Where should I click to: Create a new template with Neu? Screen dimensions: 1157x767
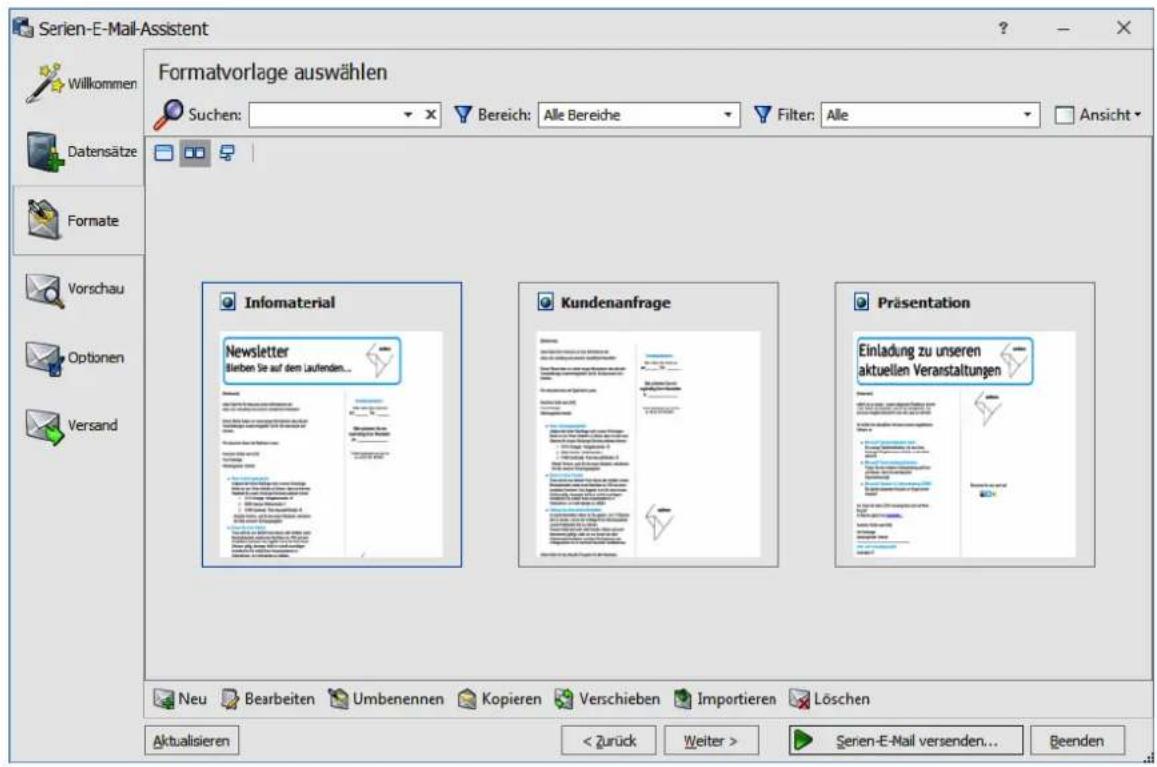tap(180, 698)
